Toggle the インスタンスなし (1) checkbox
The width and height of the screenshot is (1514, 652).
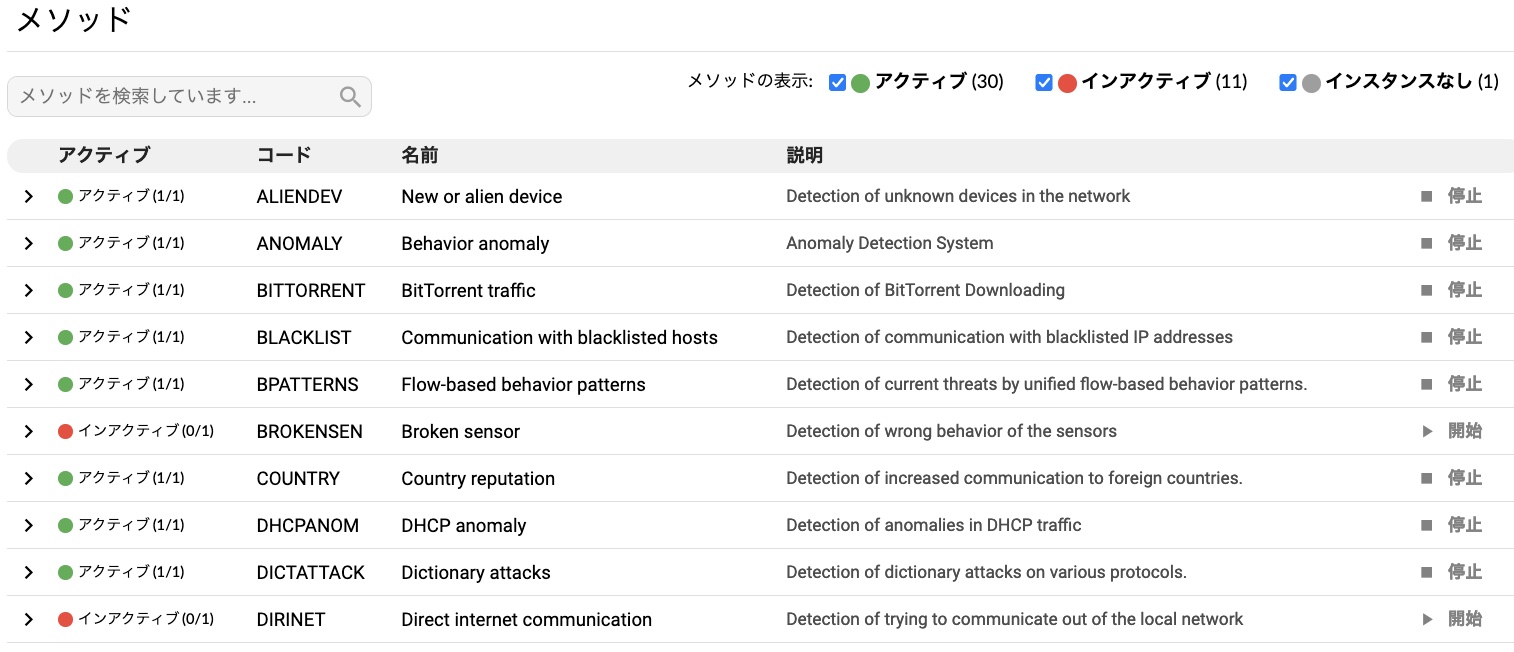click(1288, 83)
